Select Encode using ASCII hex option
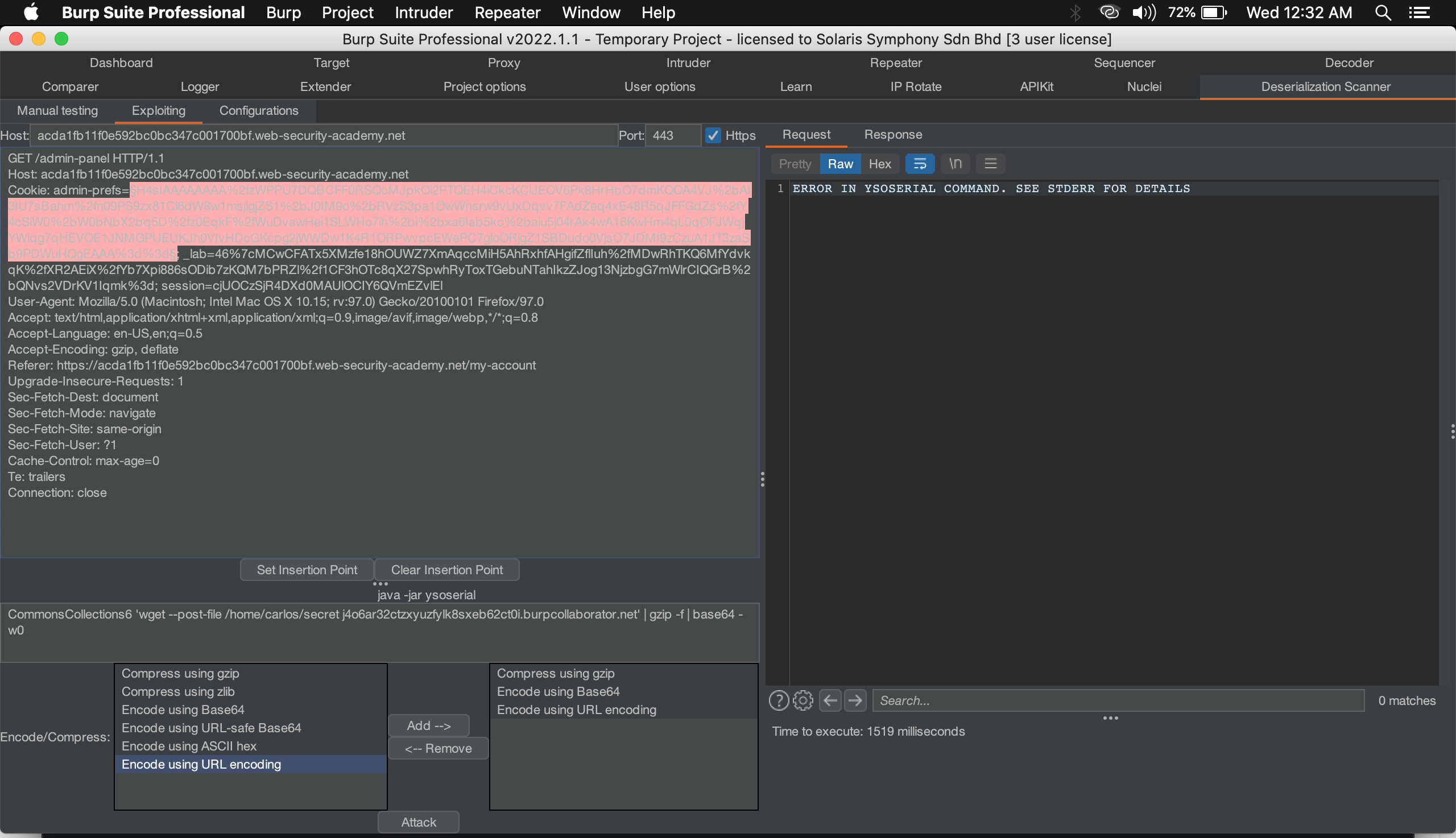The image size is (1456, 838). (250, 746)
